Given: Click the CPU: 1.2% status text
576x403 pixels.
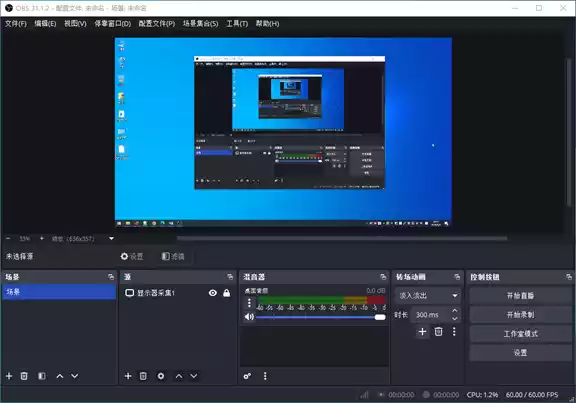Looking at the screenshot, I should coord(482,395).
